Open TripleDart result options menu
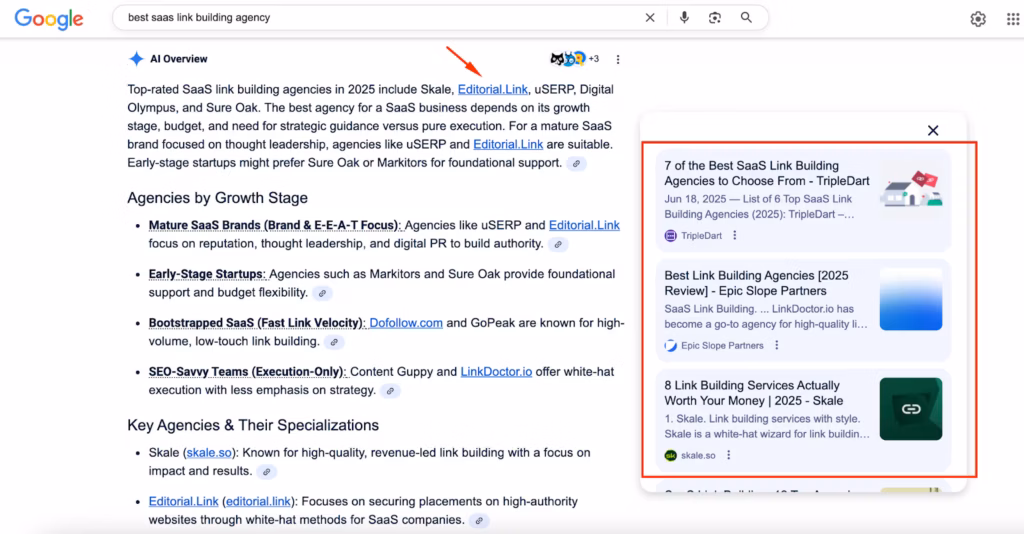 pyautogui.click(x=735, y=236)
